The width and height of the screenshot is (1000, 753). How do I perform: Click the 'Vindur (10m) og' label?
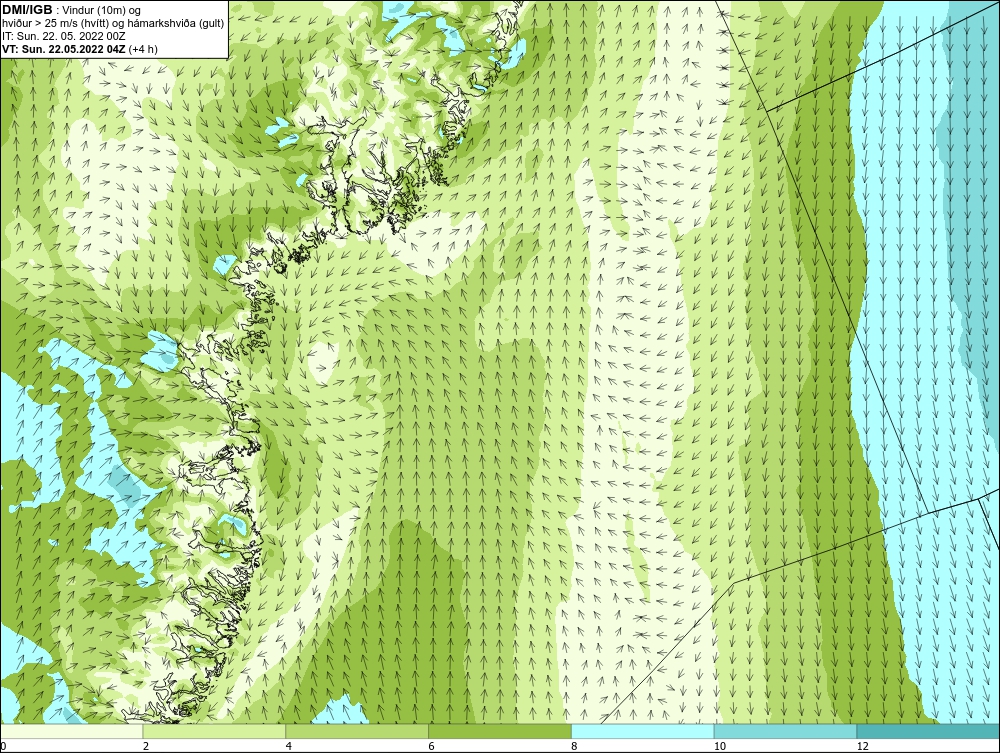102,10
